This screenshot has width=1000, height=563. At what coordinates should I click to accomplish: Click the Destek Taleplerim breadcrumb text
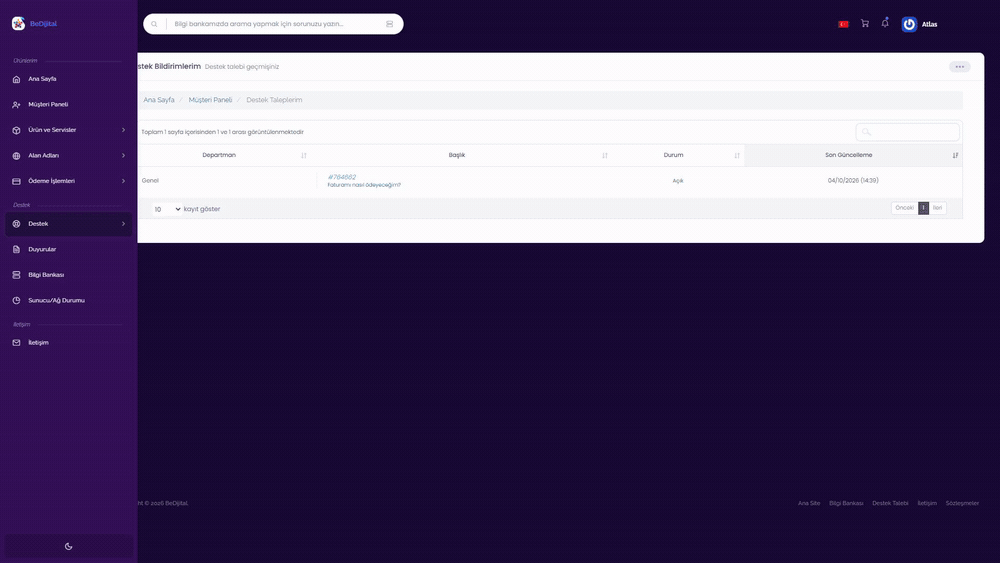coord(274,100)
